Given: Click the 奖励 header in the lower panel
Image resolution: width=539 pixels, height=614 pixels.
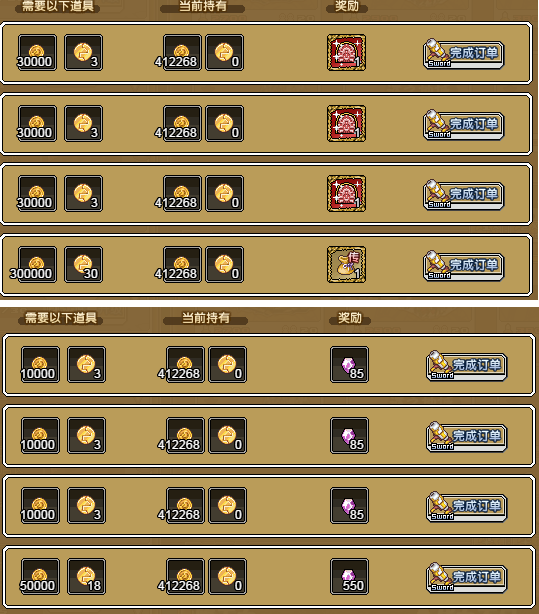Looking at the screenshot, I should point(350,318).
